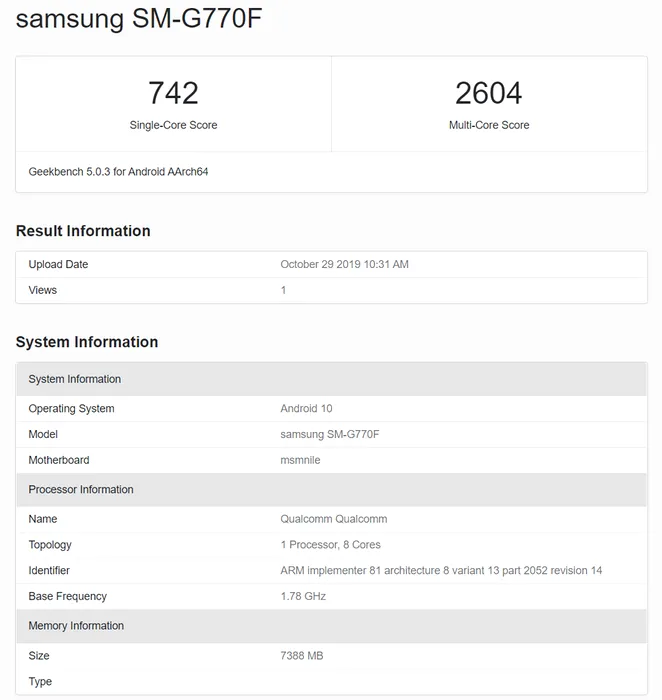
Task: Click the memory 'Size' row label
Action: [39, 656]
